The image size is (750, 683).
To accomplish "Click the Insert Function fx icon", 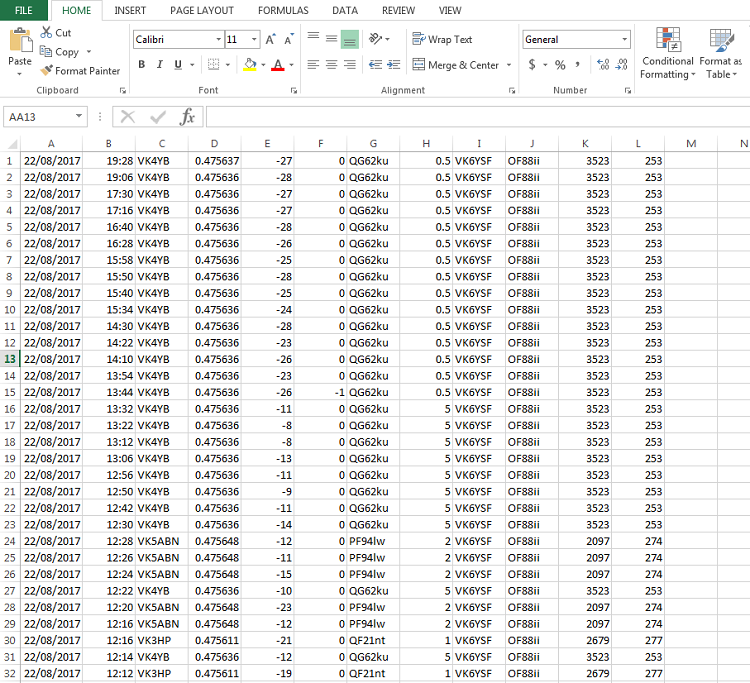I will 187,117.
